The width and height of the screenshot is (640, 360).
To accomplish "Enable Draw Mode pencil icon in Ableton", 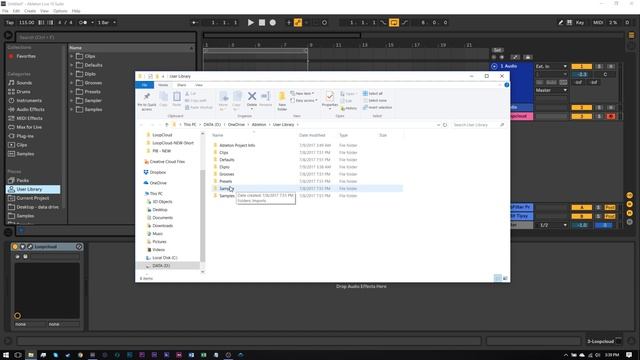I will click(560, 22).
